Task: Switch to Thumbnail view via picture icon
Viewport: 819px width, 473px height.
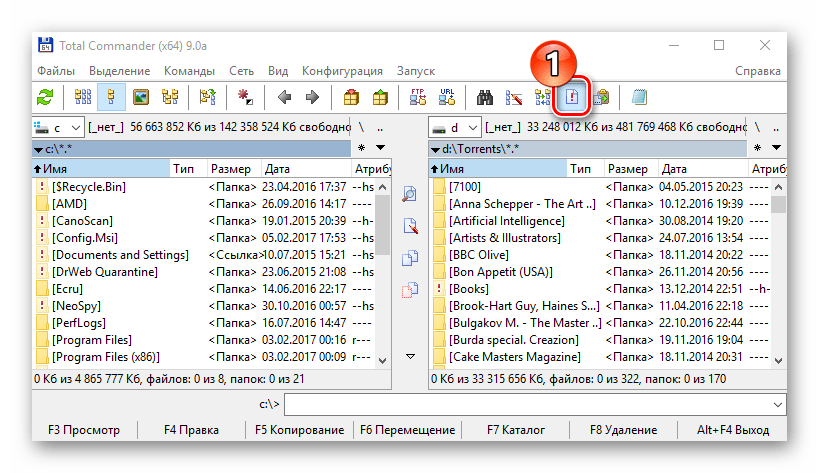Action: click(141, 97)
